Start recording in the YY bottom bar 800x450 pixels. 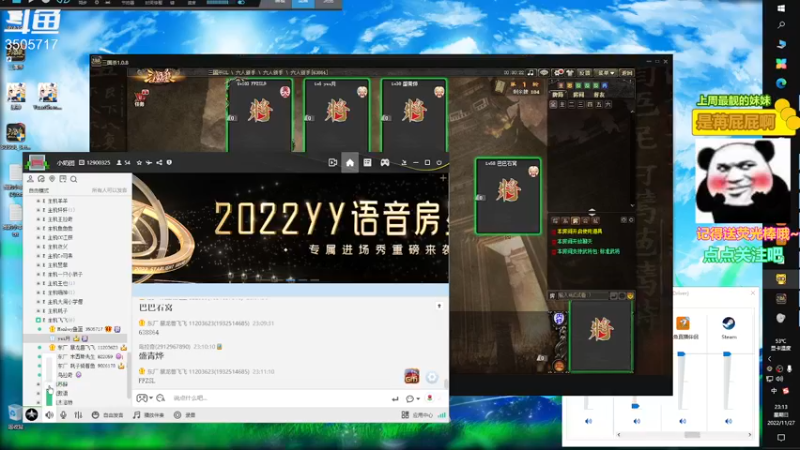click(x=185, y=415)
